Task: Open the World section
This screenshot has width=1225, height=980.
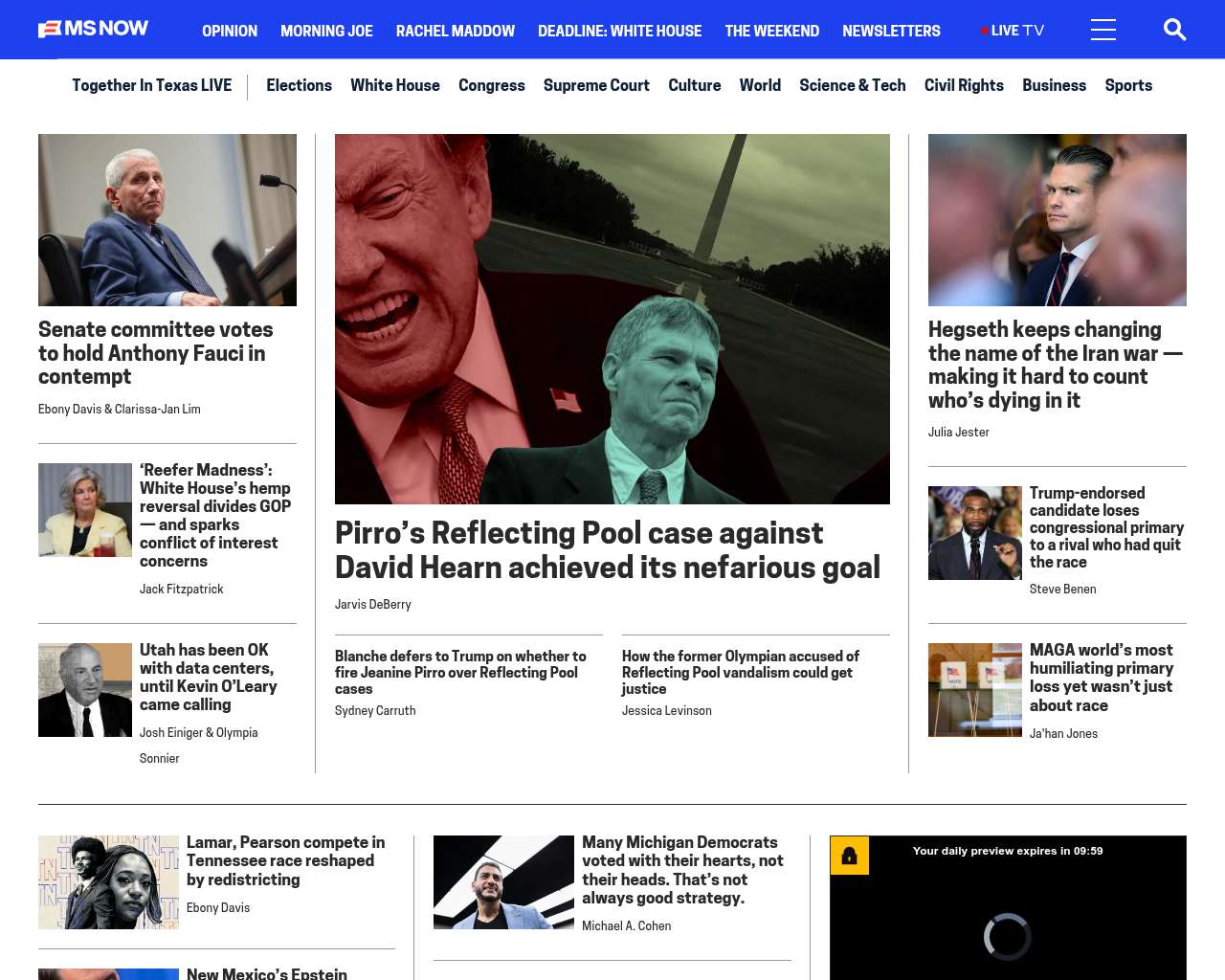Action: 760,85
